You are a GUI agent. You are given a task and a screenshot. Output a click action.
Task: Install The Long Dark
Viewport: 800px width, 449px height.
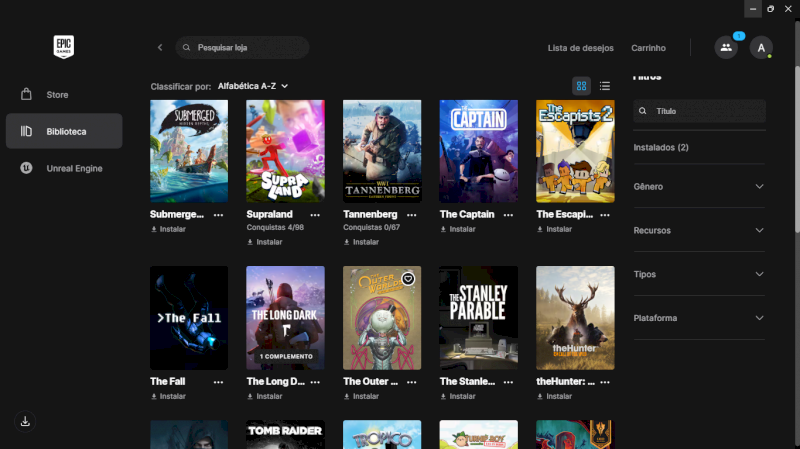click(x=265, y=396)
